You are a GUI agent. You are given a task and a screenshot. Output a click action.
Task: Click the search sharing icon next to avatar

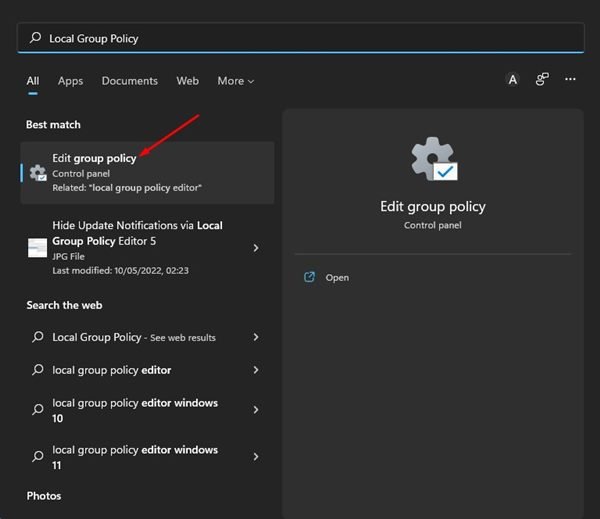(542, 79)
